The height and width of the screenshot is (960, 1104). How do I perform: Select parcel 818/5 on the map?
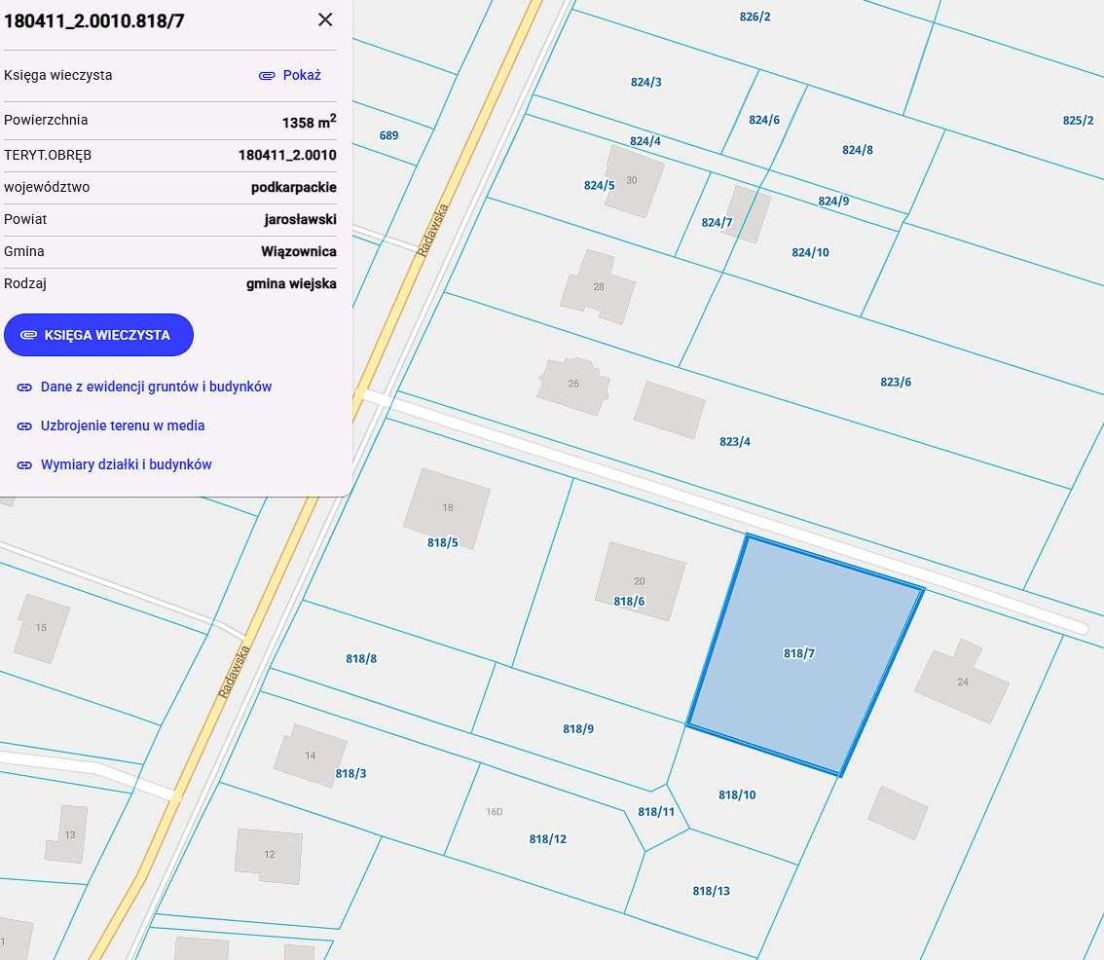coord(443,542)
